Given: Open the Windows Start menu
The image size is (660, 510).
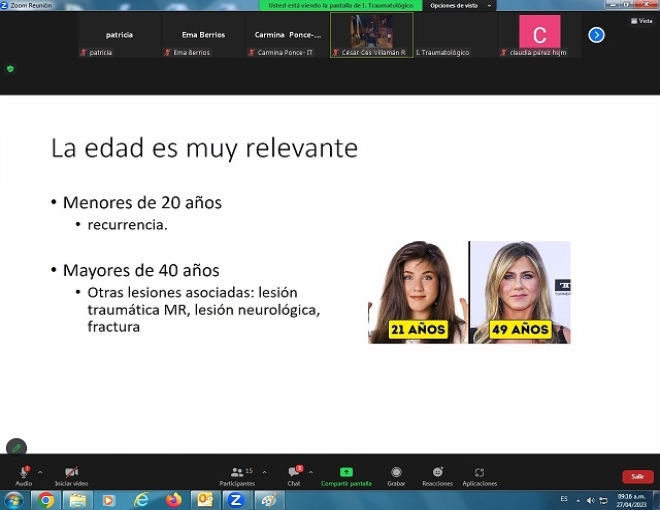Looking at the screenshot, I should [x=13, y=500].
